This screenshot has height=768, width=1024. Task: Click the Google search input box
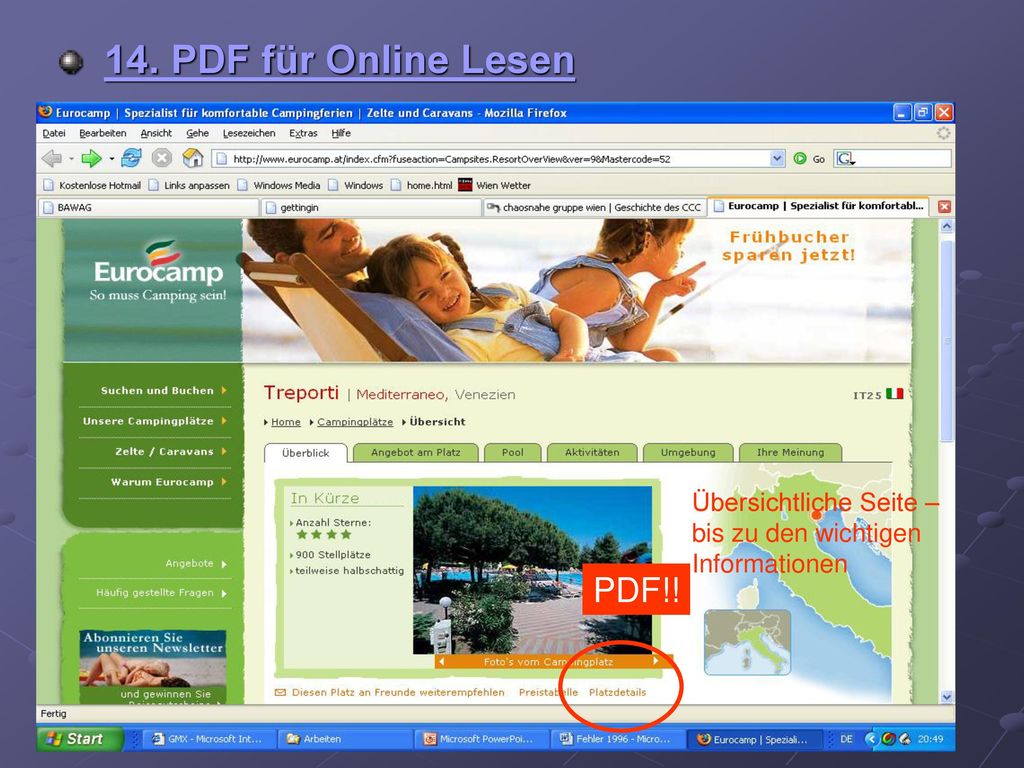coord(903,159)
